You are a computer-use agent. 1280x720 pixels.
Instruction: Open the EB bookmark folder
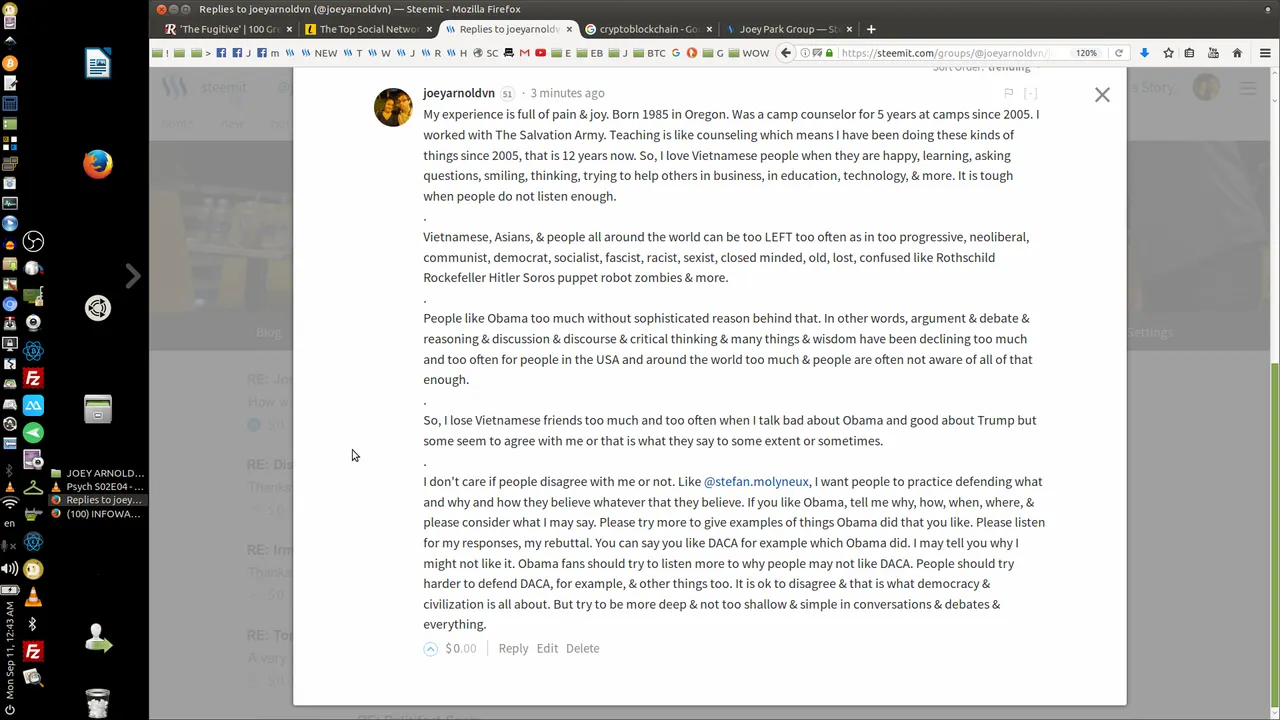point(591,53)
